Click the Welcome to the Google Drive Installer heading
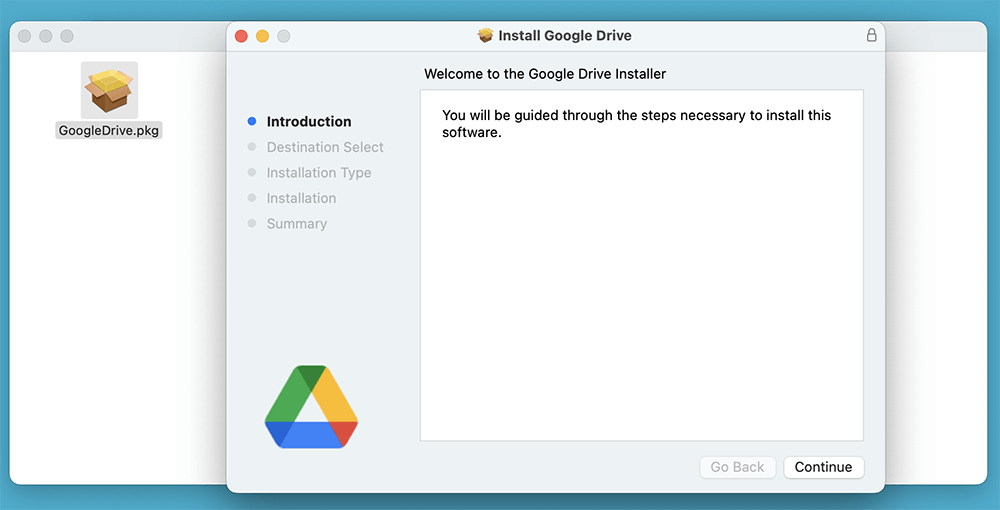The height and width of the screenshot is (510, 1000). (x=545, y=74)
